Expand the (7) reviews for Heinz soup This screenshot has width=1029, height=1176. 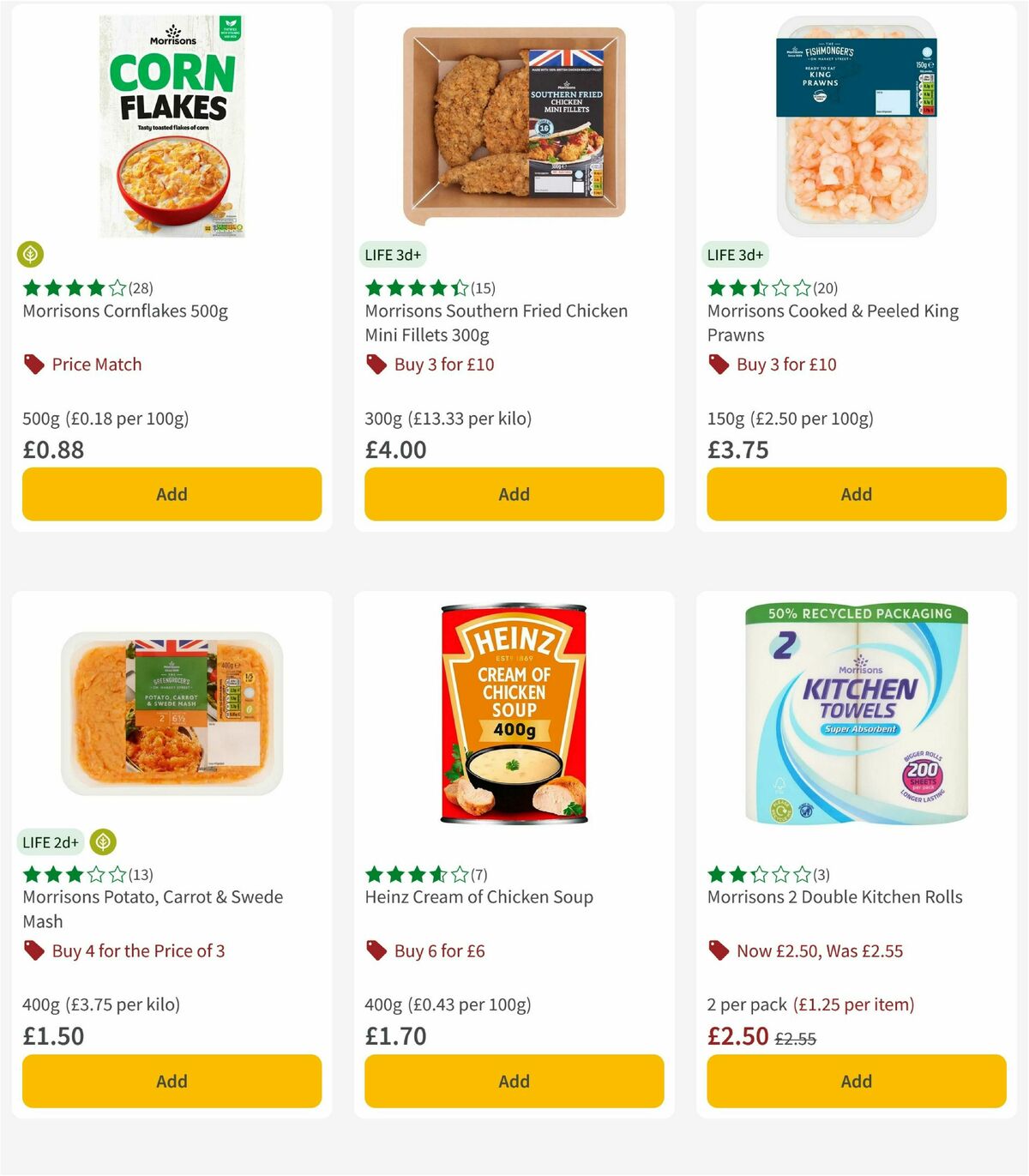point(478,874)
